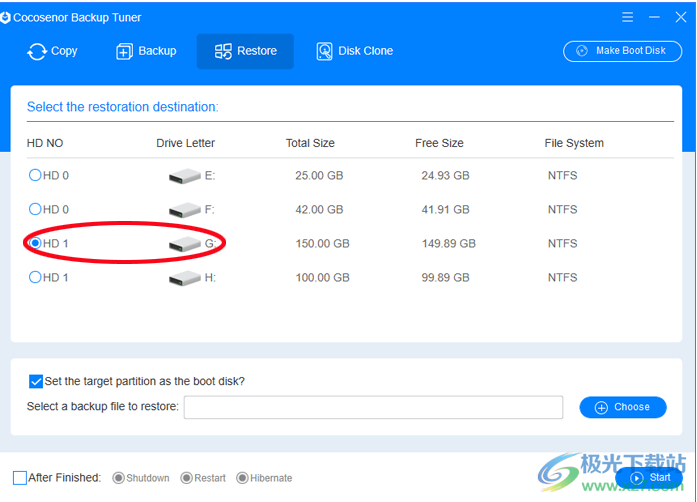
Task: Open the Copy tab
Action: 52,51
